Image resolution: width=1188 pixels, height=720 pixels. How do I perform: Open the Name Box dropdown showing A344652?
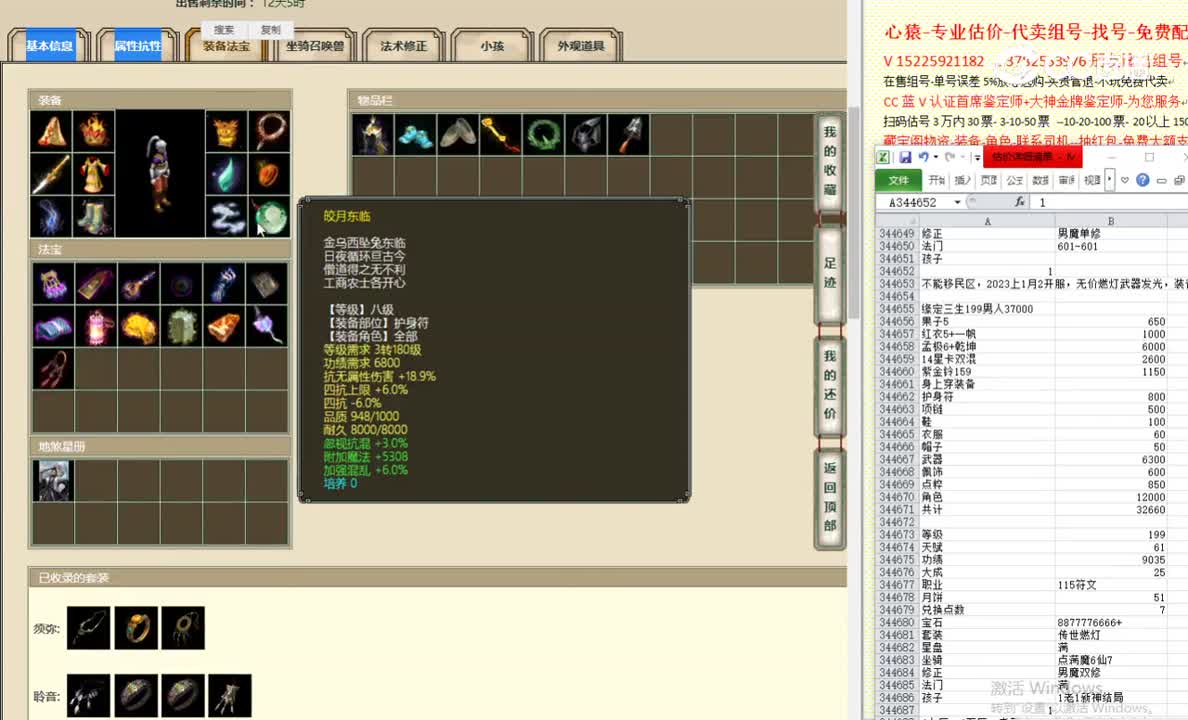(x=956, y=201)
